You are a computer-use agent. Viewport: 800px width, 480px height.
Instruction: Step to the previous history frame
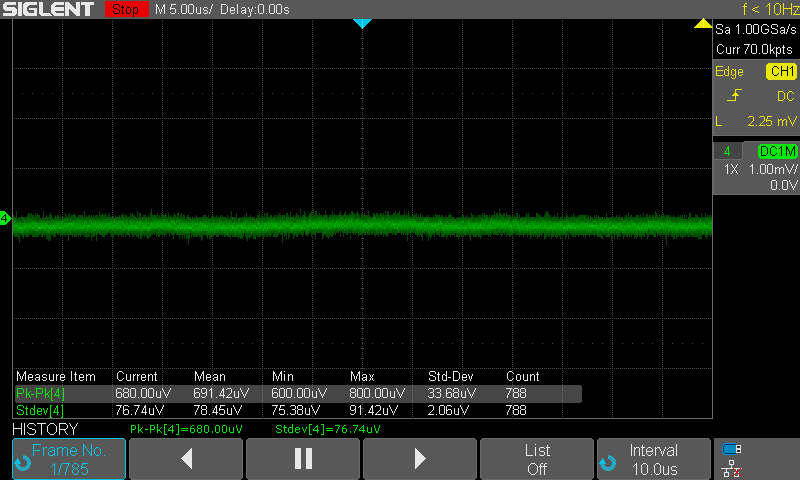tap(186, 459)
